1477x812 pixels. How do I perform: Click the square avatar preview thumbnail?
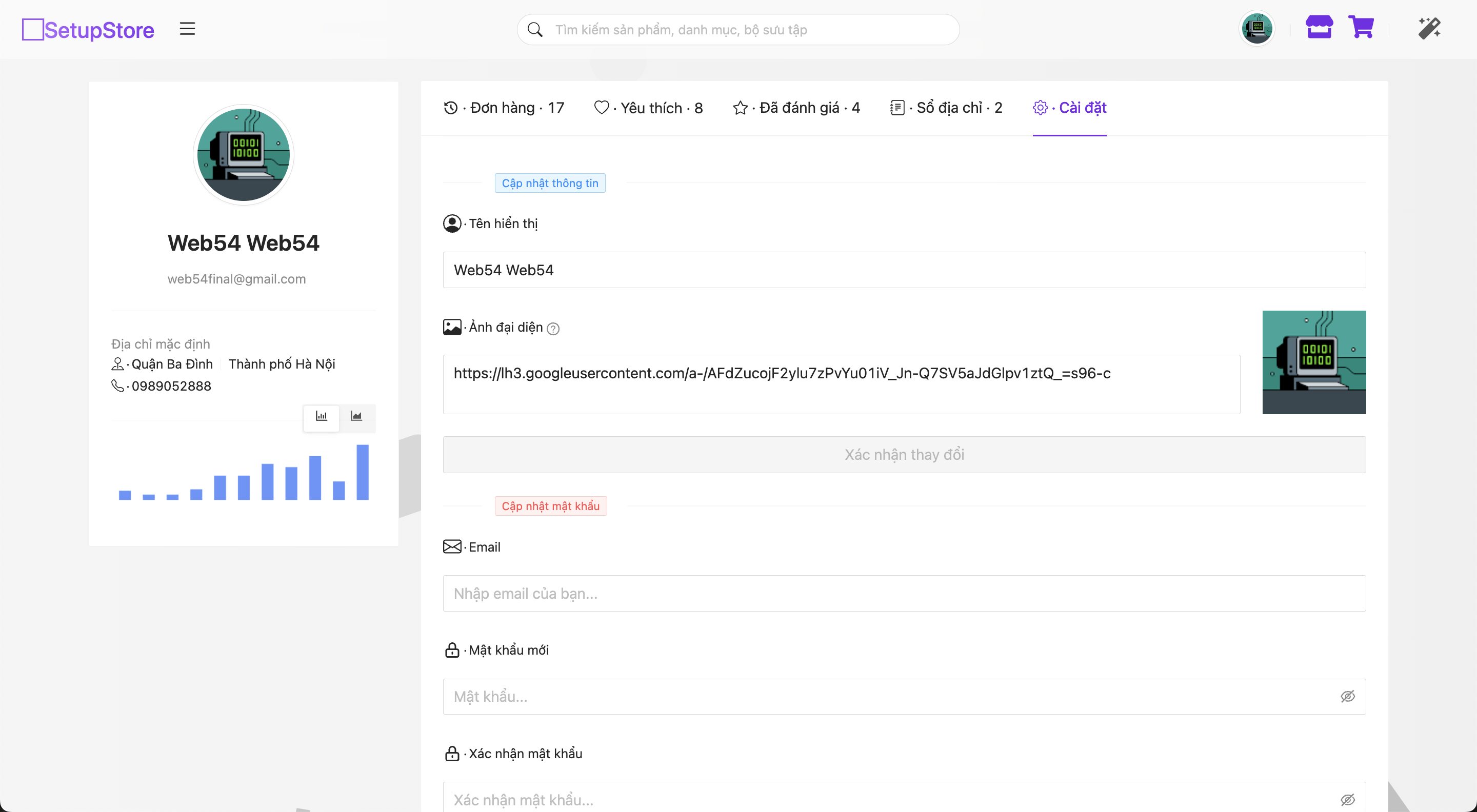[1313, 362]
